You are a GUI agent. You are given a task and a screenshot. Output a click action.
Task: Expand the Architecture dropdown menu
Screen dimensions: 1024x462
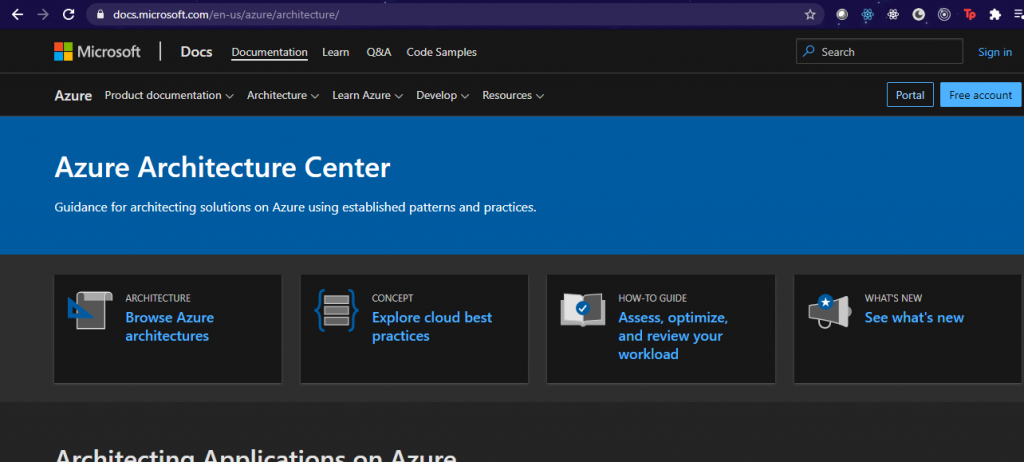coord(282,96)
